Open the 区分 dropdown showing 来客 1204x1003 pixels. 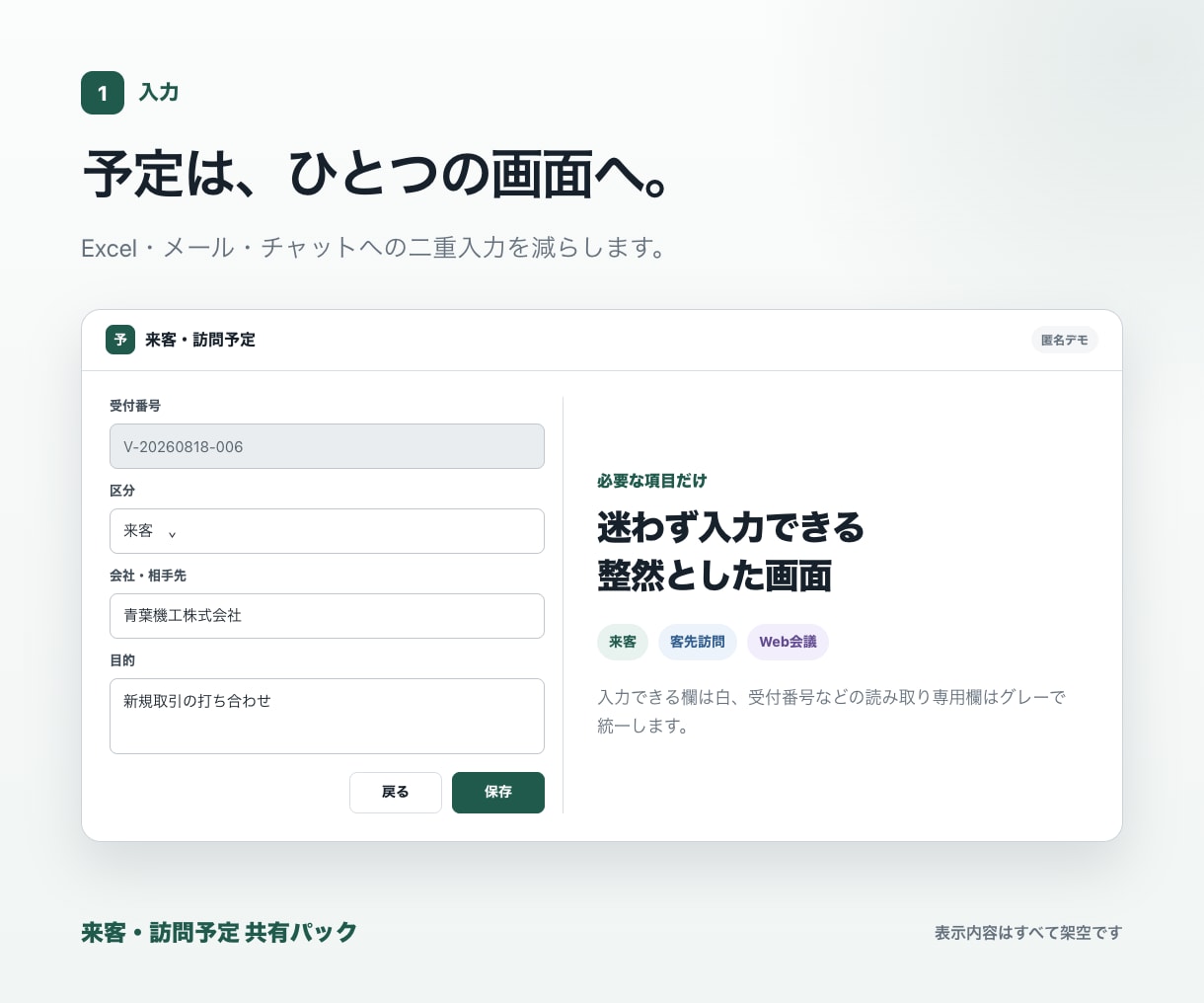(x=327, y=531)
